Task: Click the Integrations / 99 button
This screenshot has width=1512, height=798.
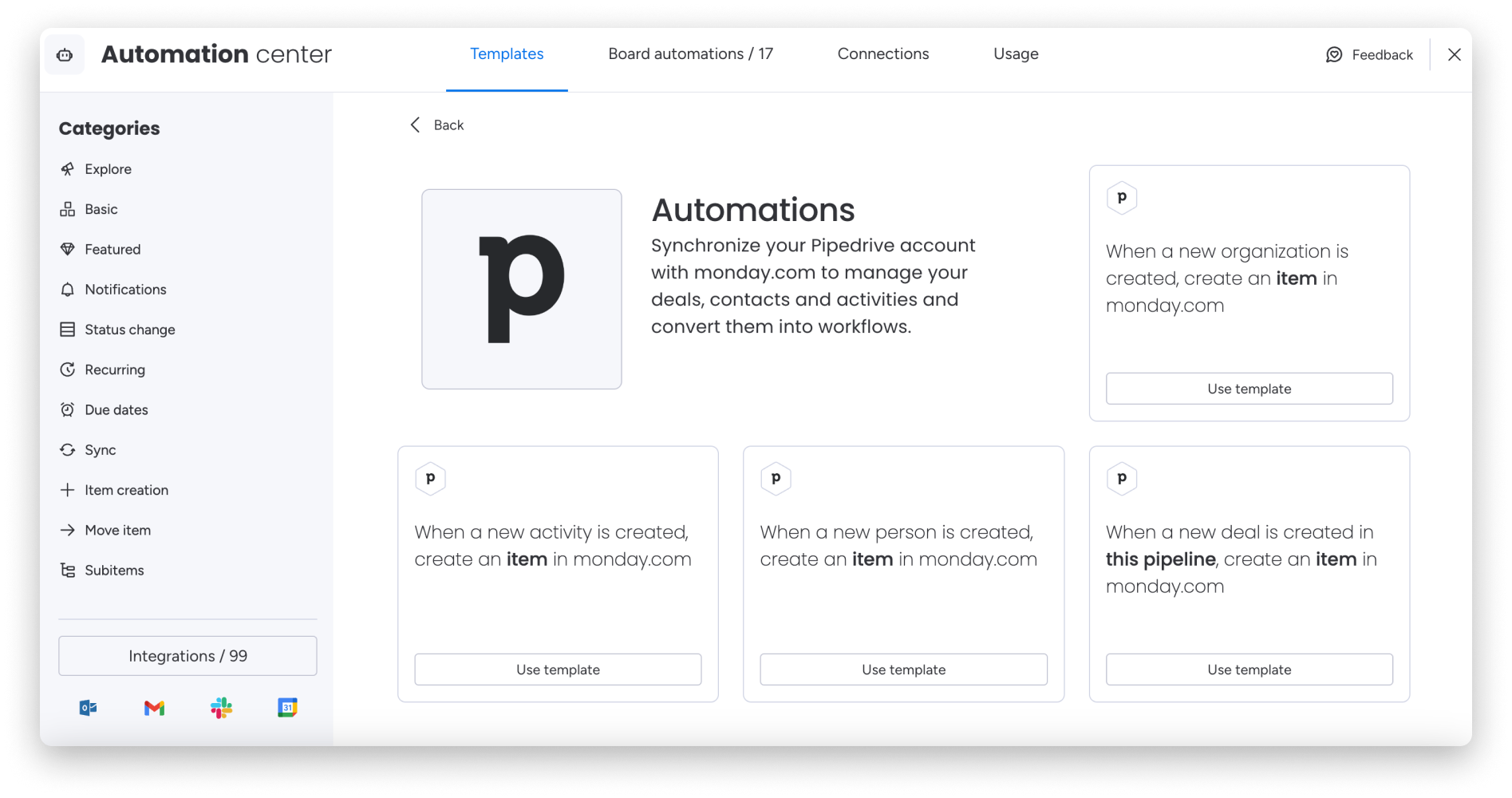Action: click(x=188, y=656)
